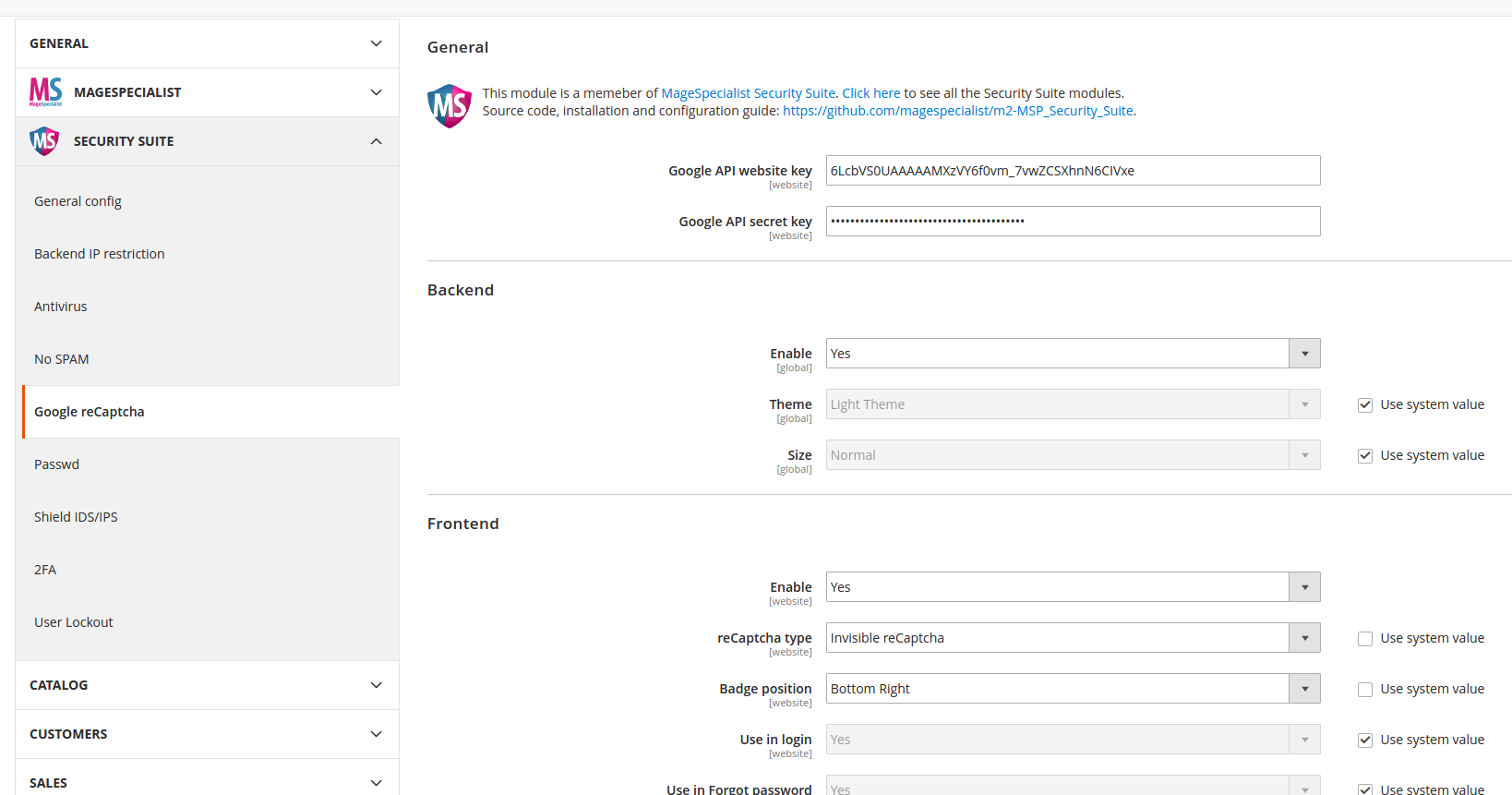Click the General section heading
The width and height of the screenshot is (1512, 795).
click(x=458, y=47)
